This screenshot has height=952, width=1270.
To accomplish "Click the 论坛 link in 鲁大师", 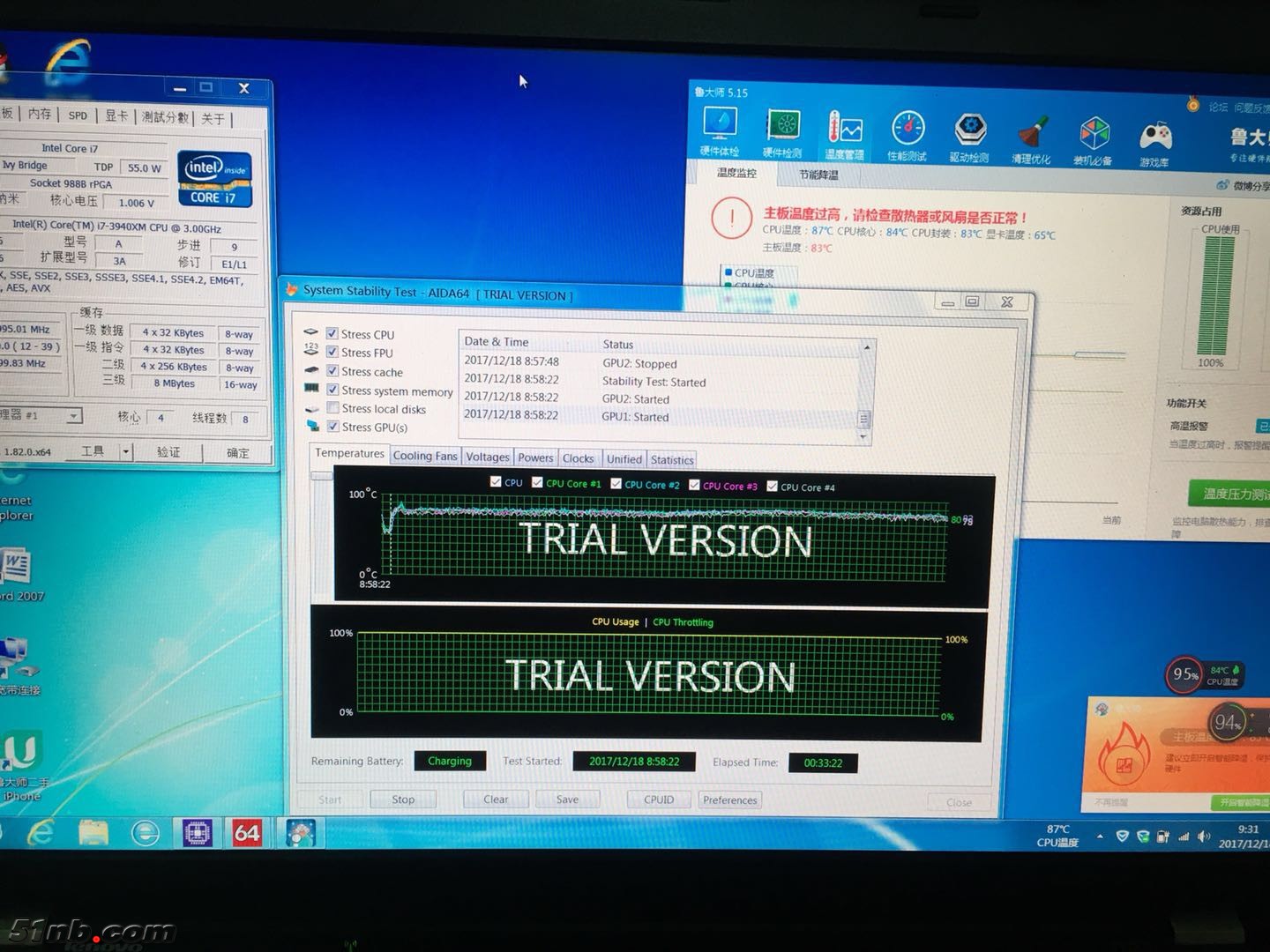I will coord(1218,107).
